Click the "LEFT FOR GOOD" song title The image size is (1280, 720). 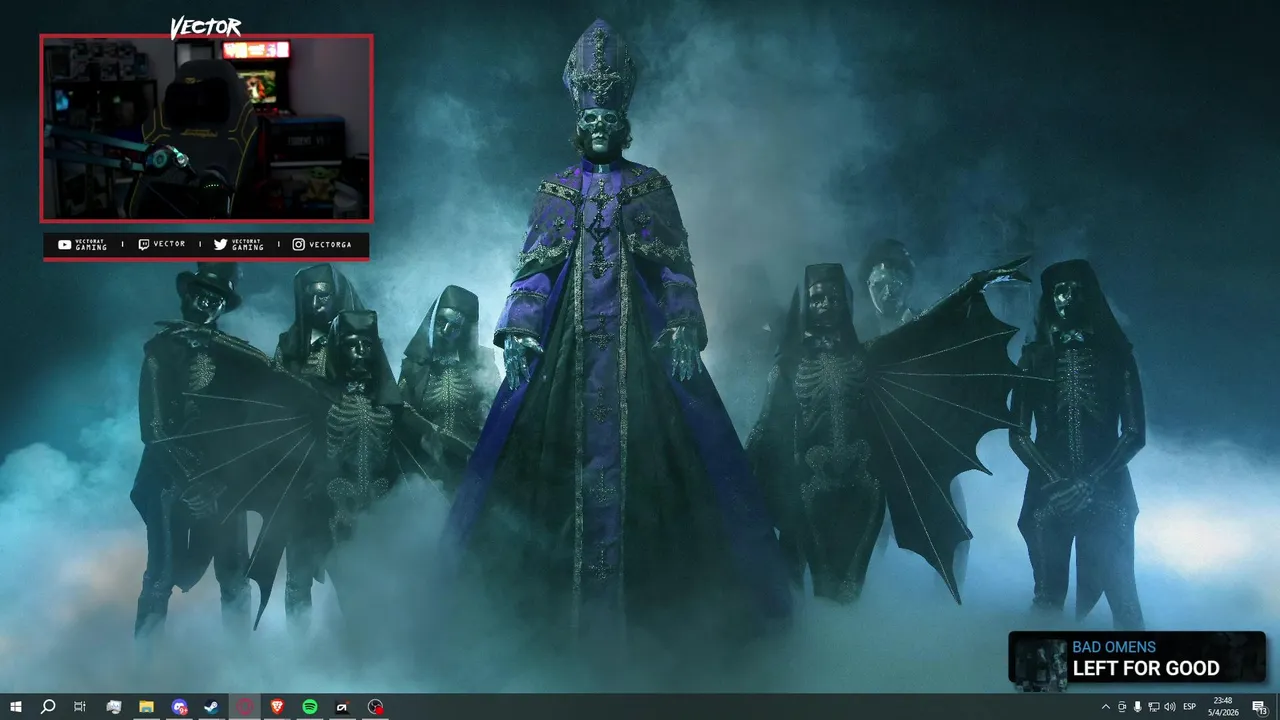1146,668
